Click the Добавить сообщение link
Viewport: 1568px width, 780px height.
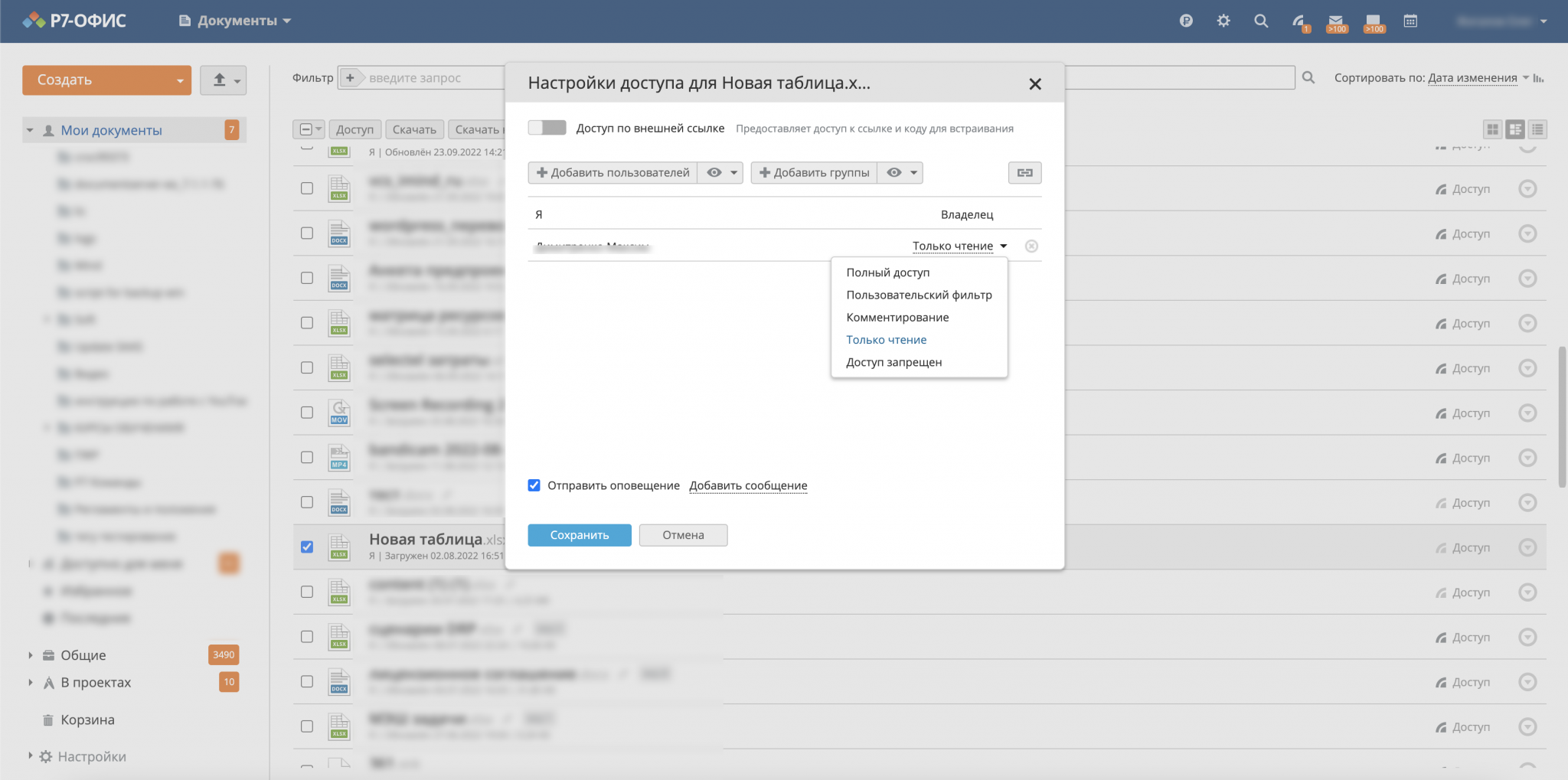748,485
